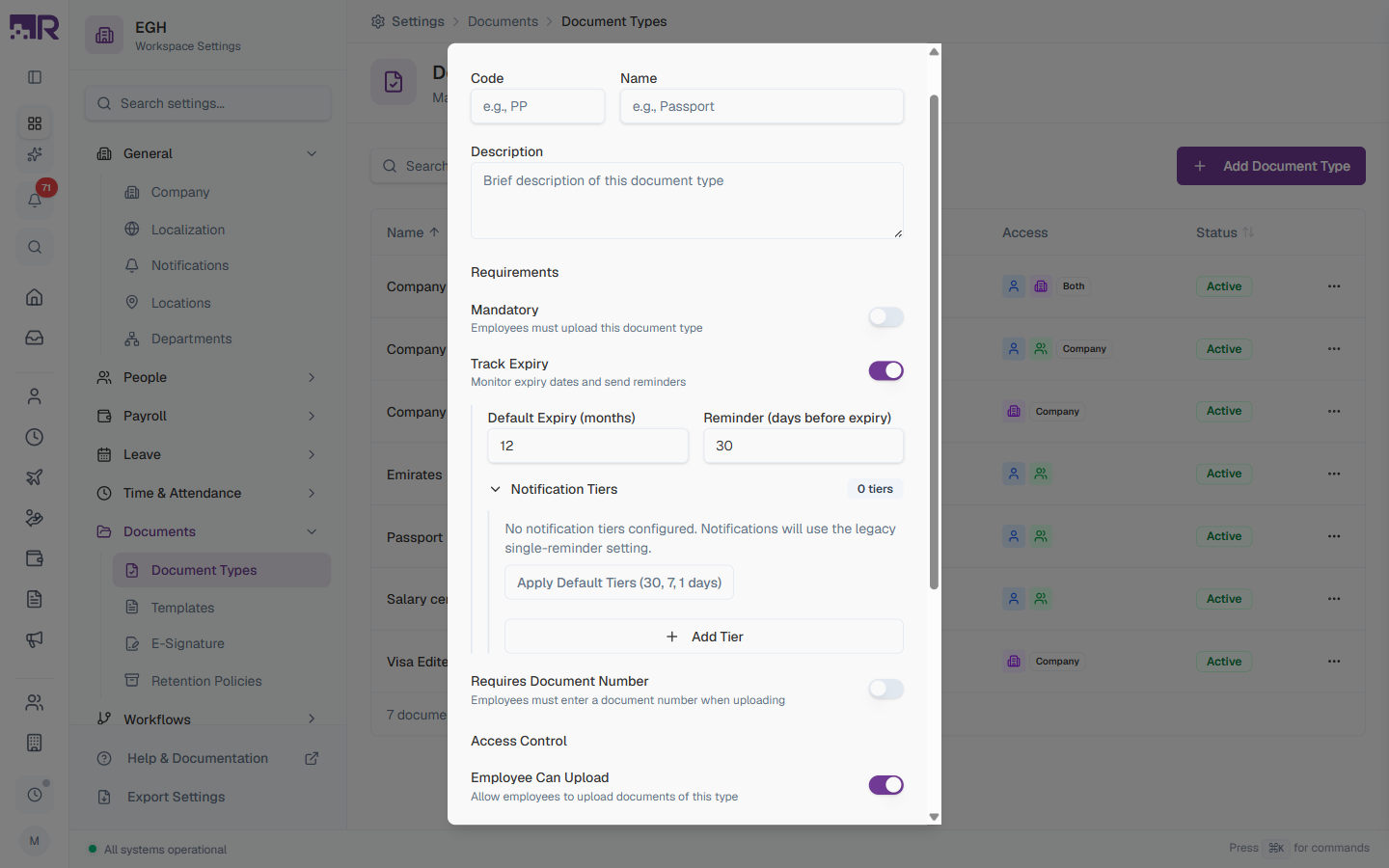Click the search magnifier in left rail
Screen dimensions: 1389x868
pyautogui.click(x=35, y=247)
